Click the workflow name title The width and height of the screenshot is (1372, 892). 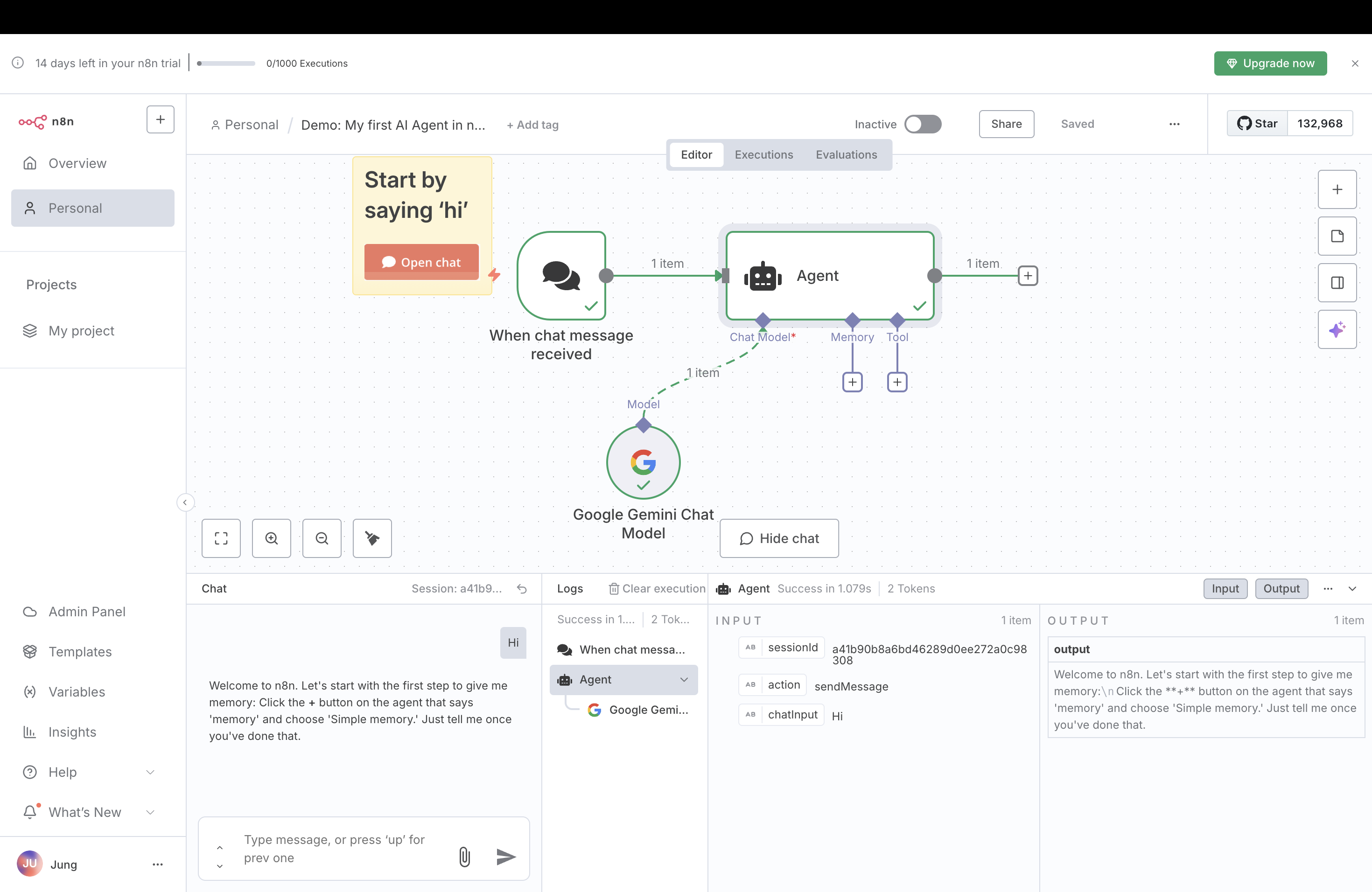[393, 125]
